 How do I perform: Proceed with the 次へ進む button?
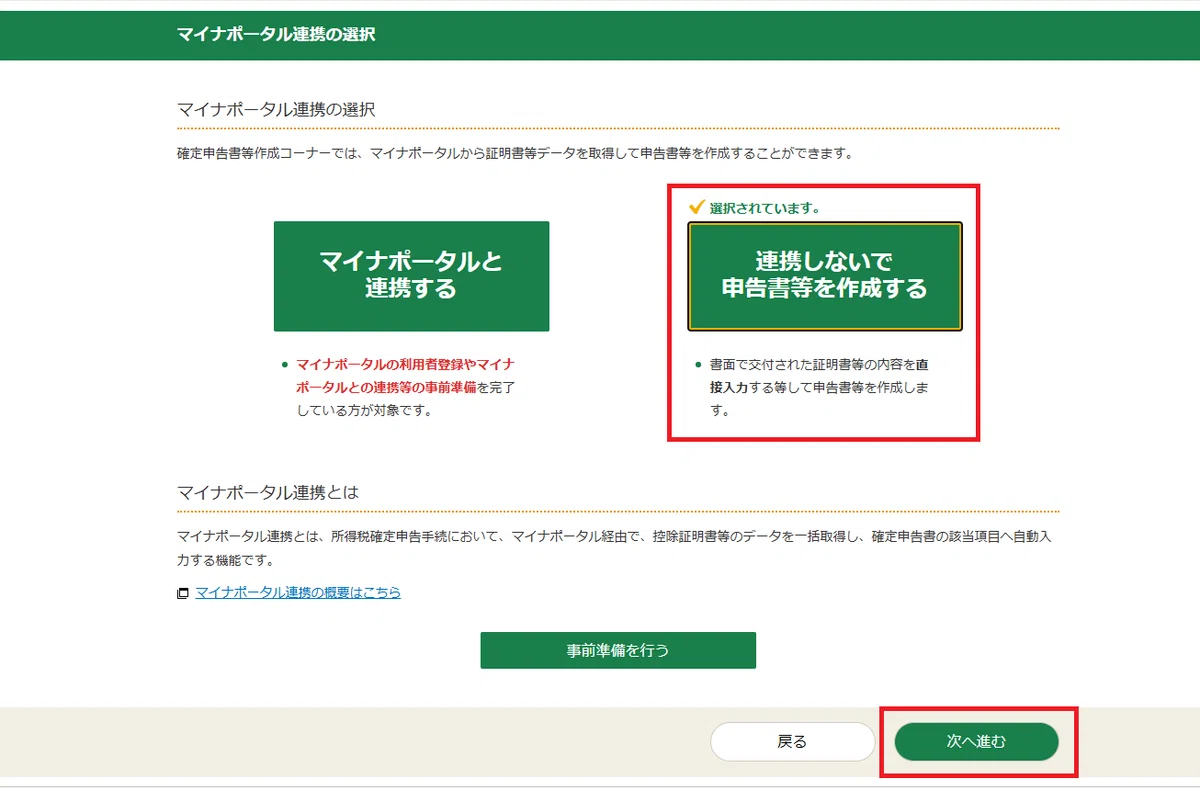point(976,742)
